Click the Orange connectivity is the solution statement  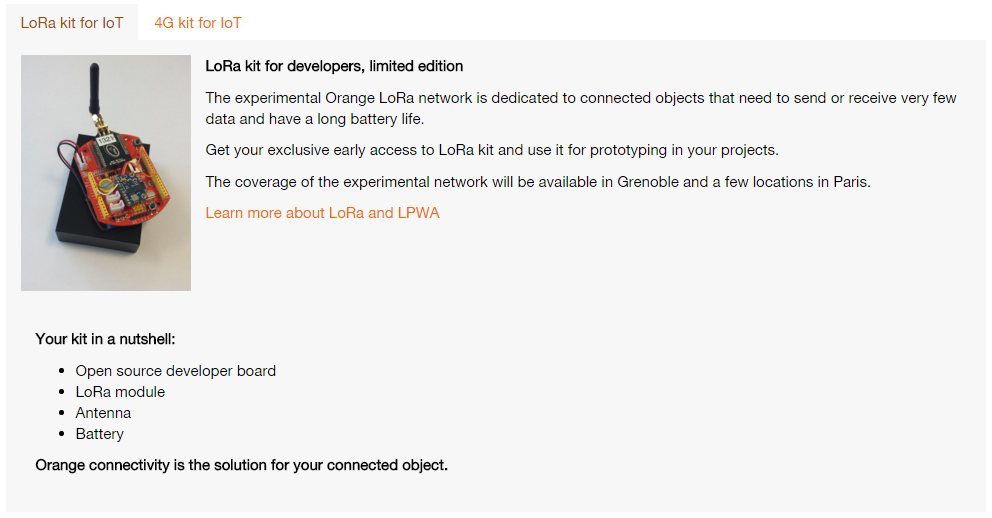point(241,465)
